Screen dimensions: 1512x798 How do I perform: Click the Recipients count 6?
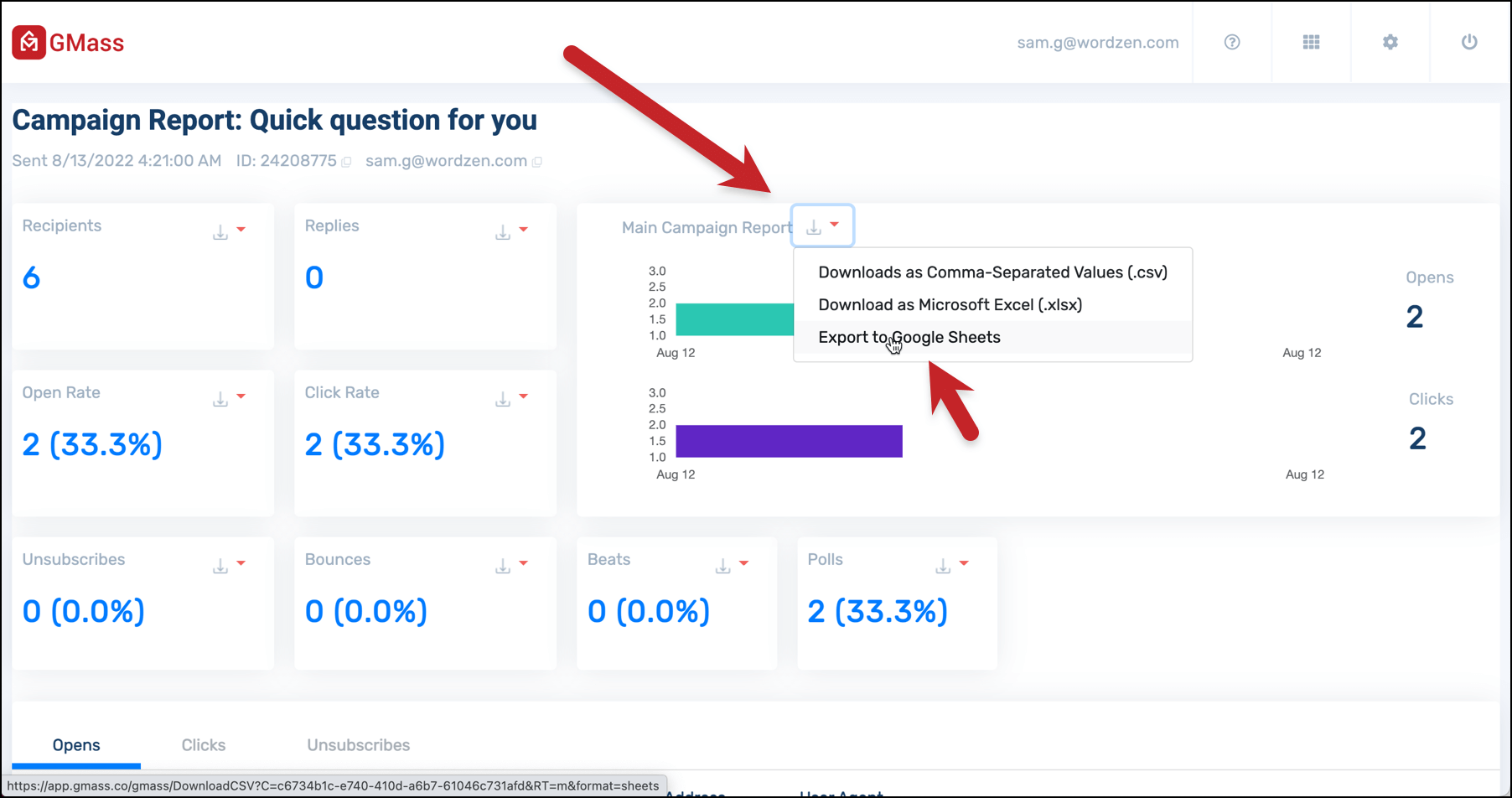pos(31,277)
